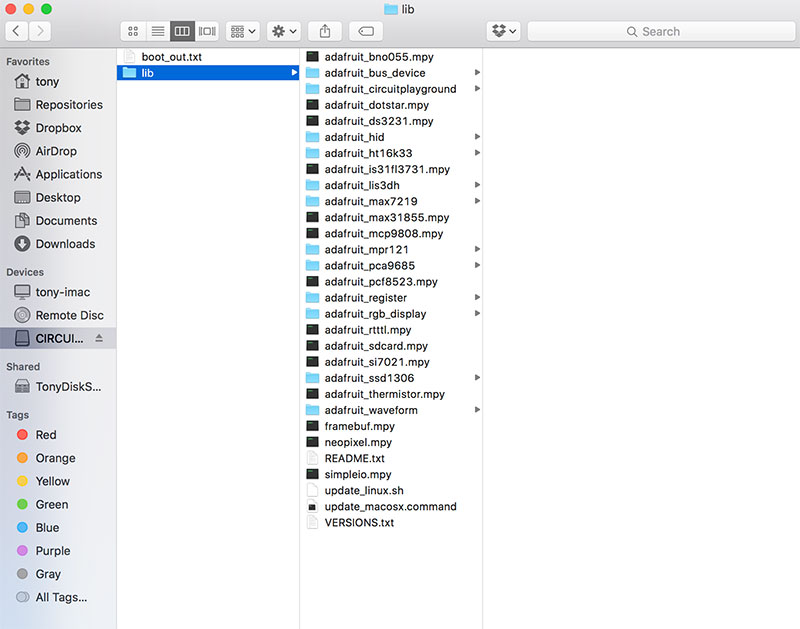Expand the adafruit_ssd1306 folder arrow
Viewport: 800px width, 629px height.
pyautogui.click(x=477, y=378)
